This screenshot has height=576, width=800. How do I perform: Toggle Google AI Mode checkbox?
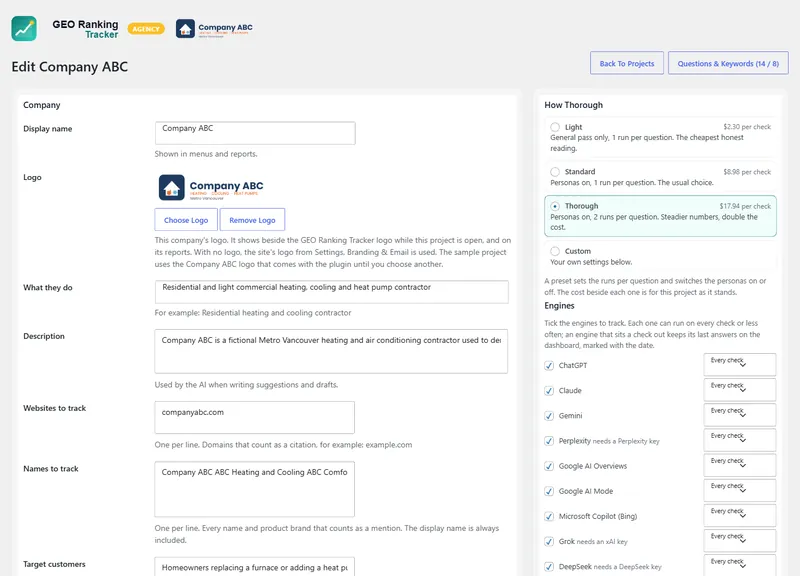pyautogui.click(x=549, y=491)
